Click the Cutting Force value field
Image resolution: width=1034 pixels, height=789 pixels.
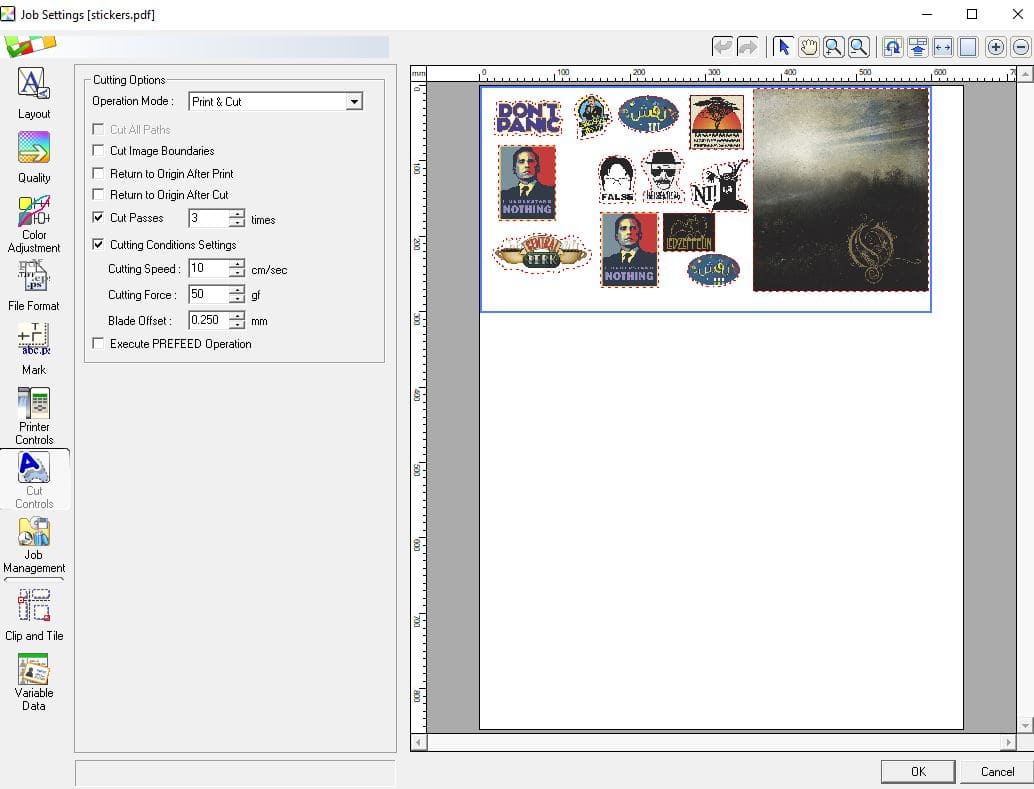(209, 294)
